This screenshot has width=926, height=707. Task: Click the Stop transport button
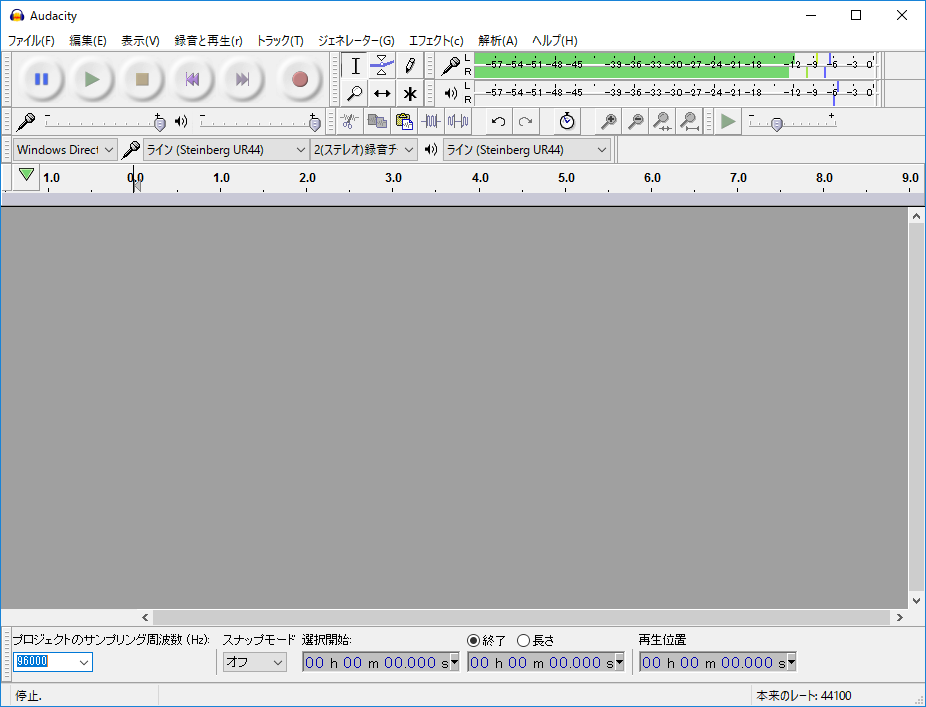[x=142, y=79]
